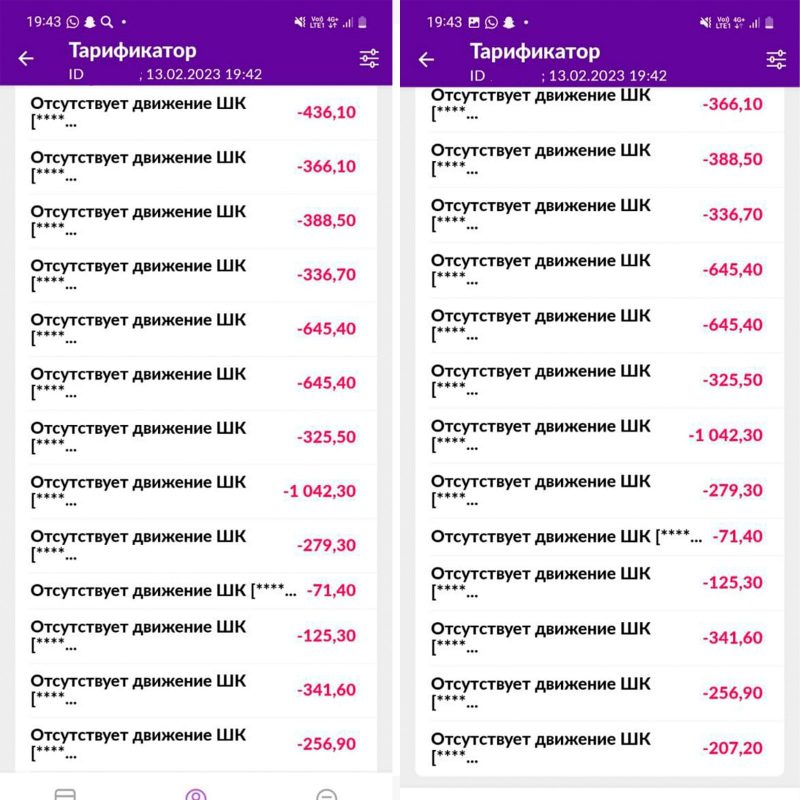Viewport: 800px width, 800px height.
Task: Open the entry with amount -436,10
Action: (x=200, y=113)
